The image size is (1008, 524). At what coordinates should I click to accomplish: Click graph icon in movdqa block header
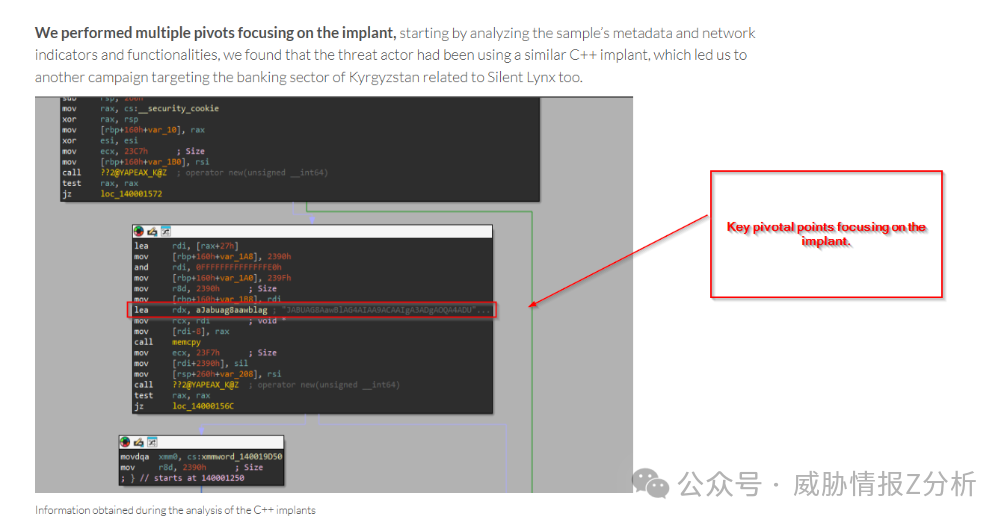tap(152, 442)
